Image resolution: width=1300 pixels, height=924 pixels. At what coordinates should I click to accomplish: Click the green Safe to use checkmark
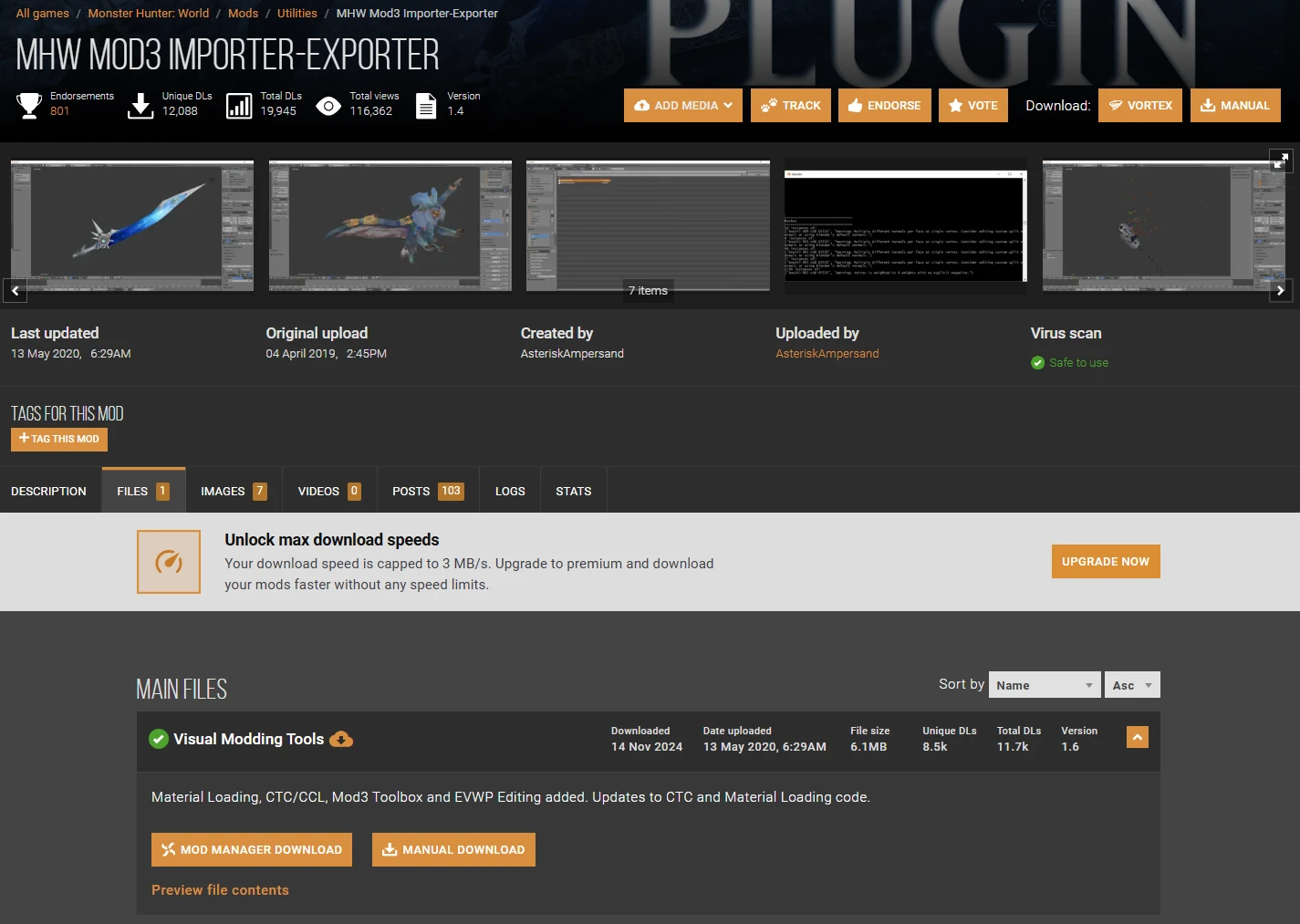tap(1037, 363)
